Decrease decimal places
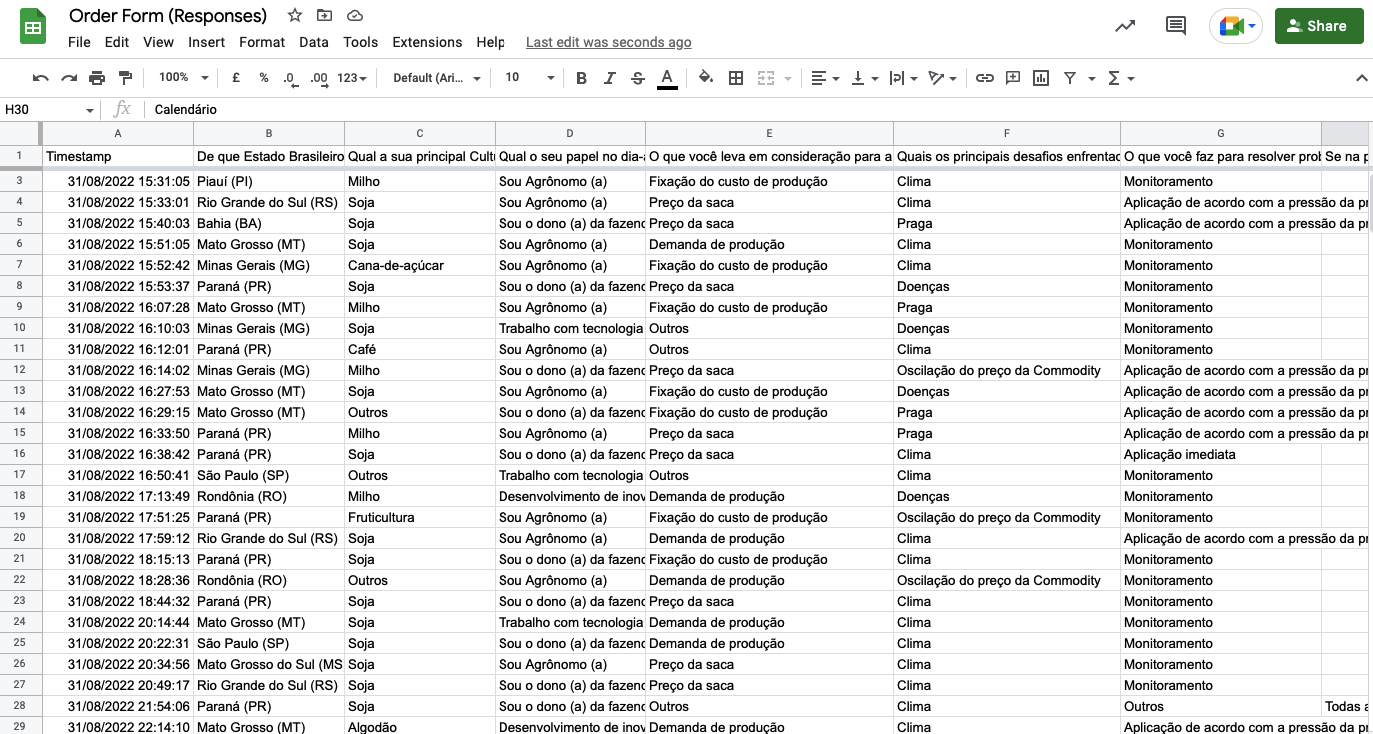This screenshot has width=1373, height=734. coord(290,77)
